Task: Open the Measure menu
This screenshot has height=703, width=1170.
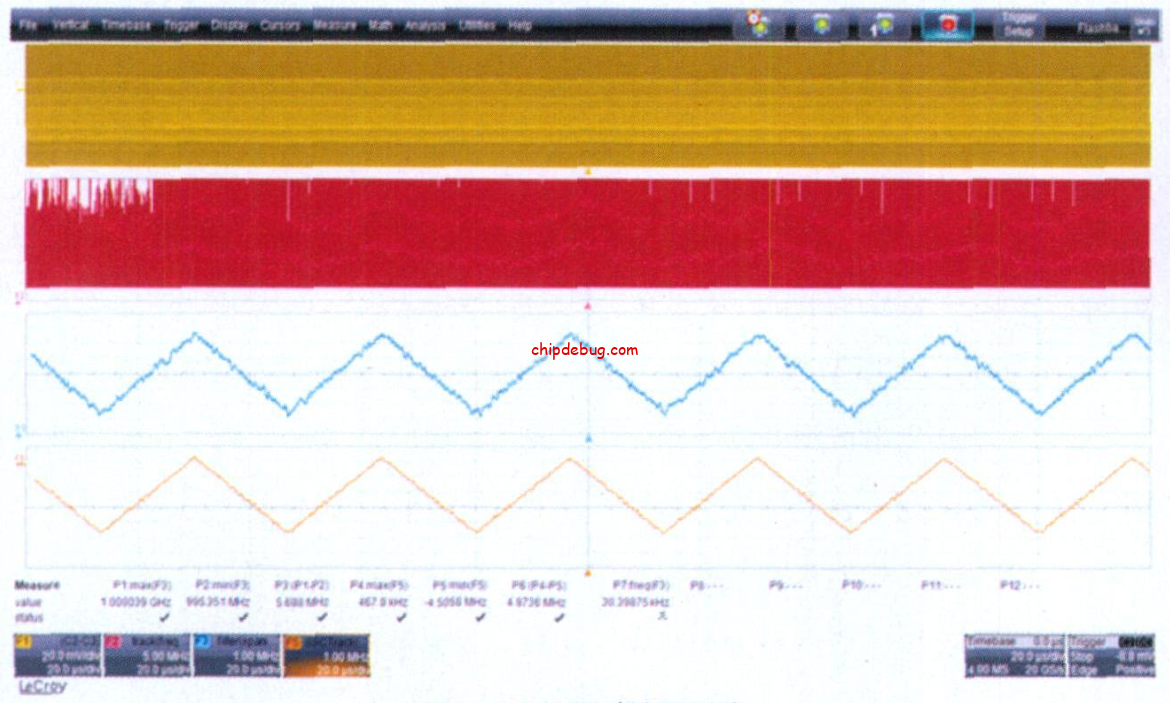Action: click(x=334, y=25)
